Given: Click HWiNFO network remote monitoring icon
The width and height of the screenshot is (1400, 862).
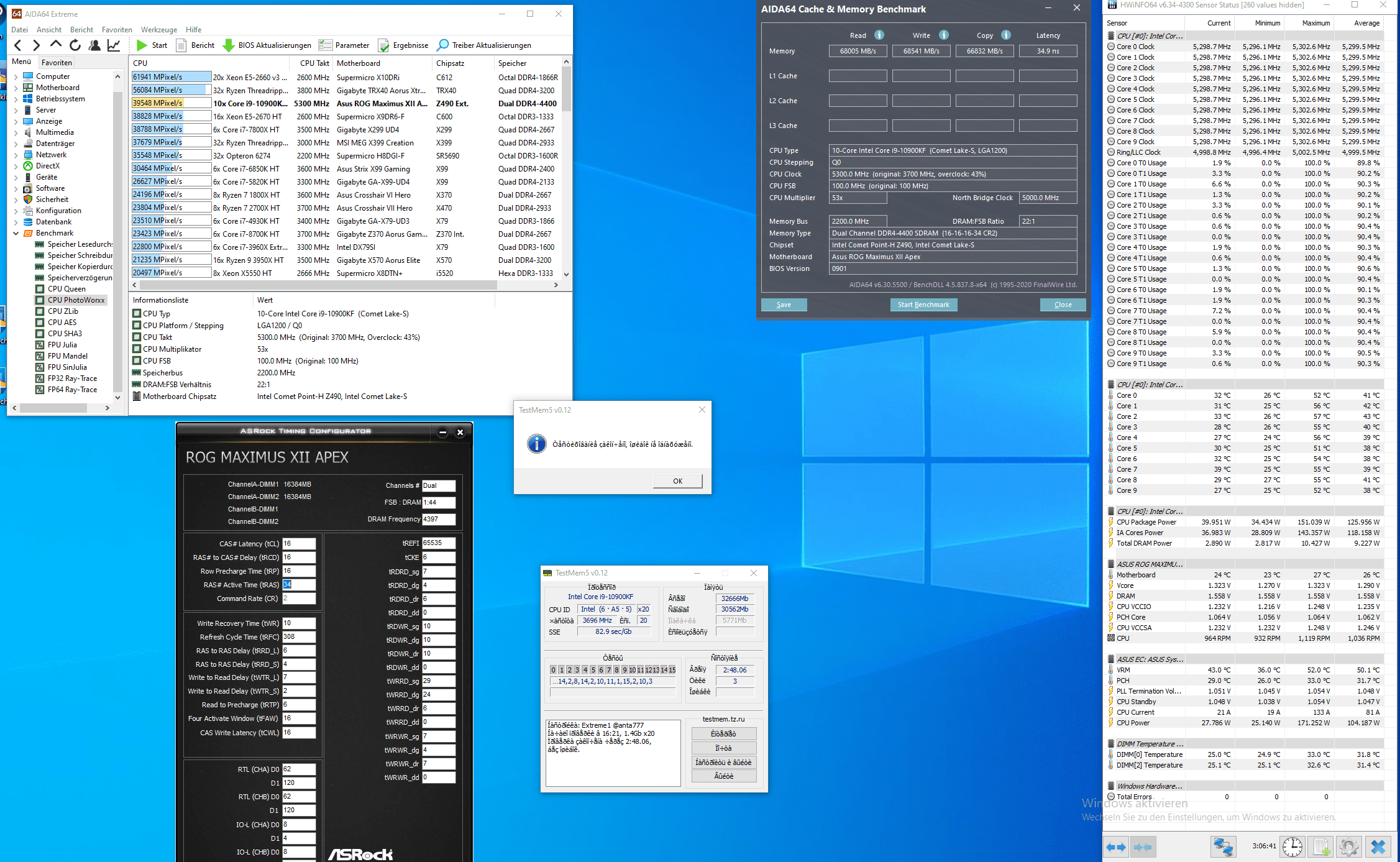Looking at the screenshot, I should coord(1223,846).
